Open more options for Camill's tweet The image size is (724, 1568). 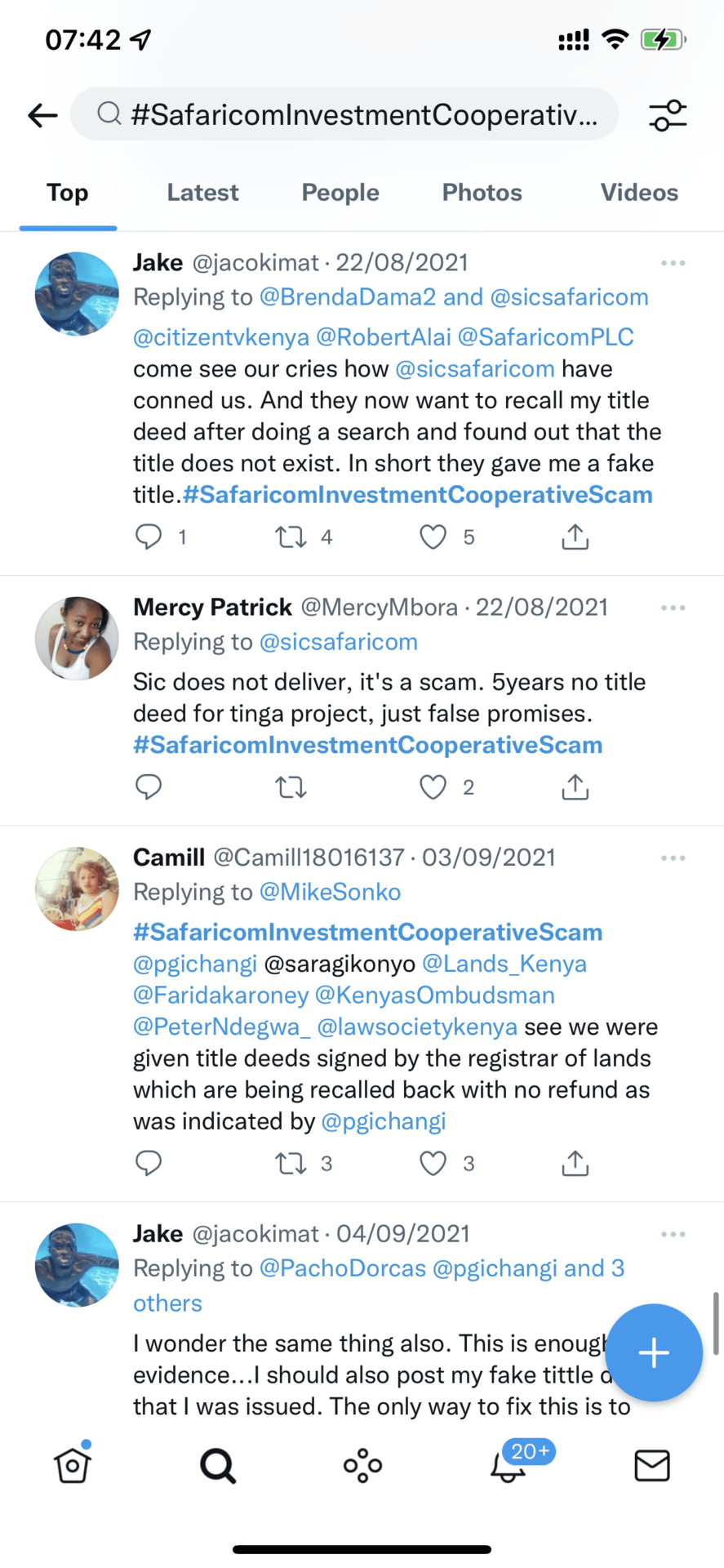pos(673,858)
